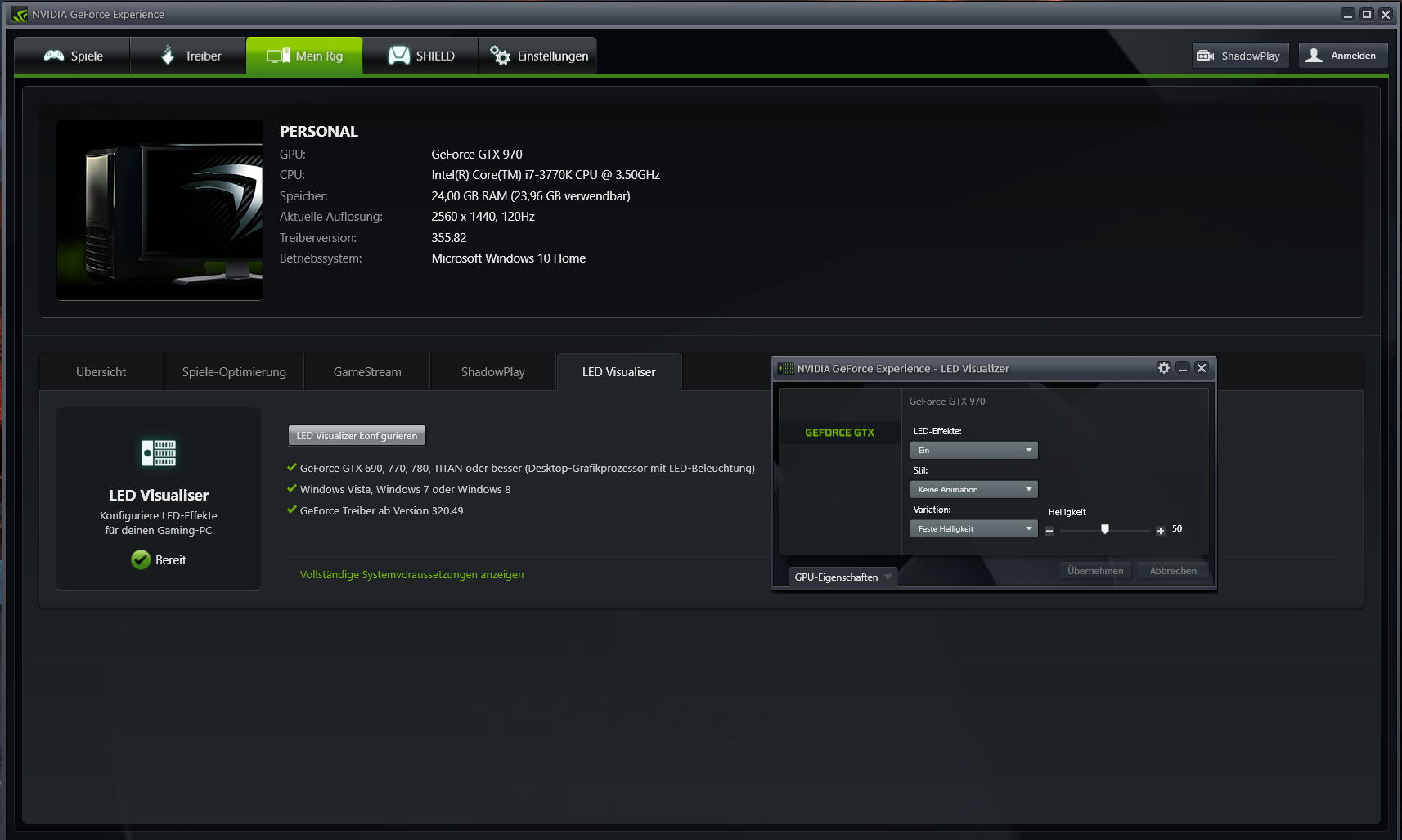Image resolution: width=1402 pixels, height=840 pixels.
Task: Click the PC rig thumbnail image
Action: (x=160, y=210)
